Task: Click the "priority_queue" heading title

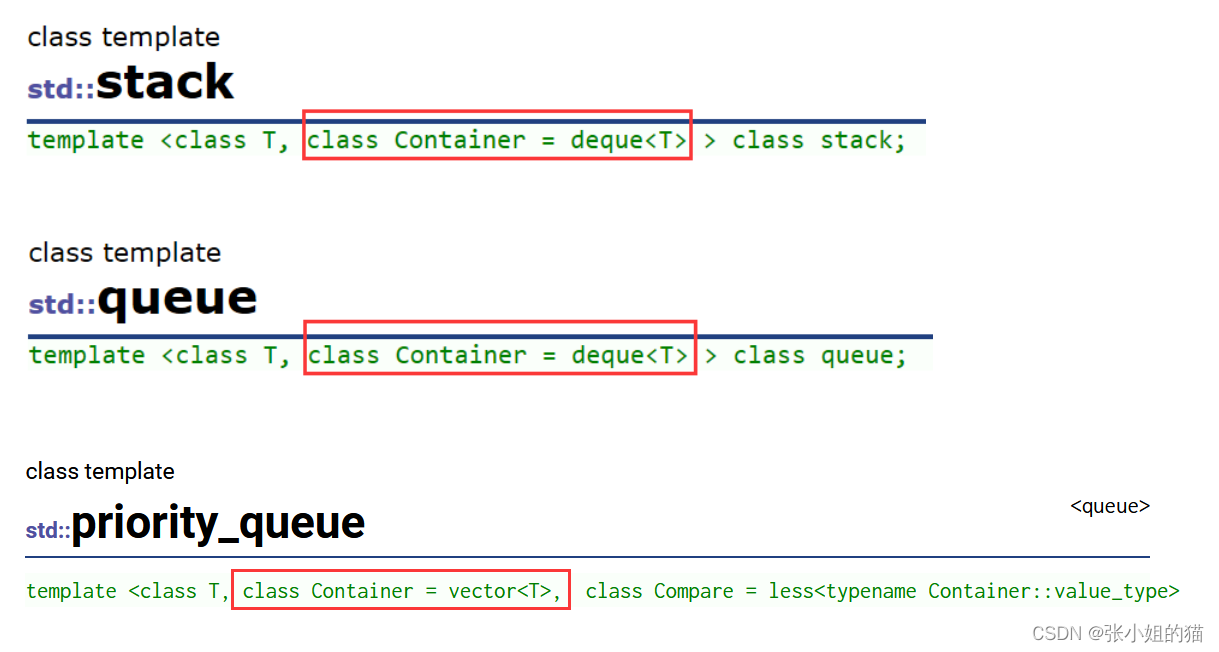Action: point(218,523)
